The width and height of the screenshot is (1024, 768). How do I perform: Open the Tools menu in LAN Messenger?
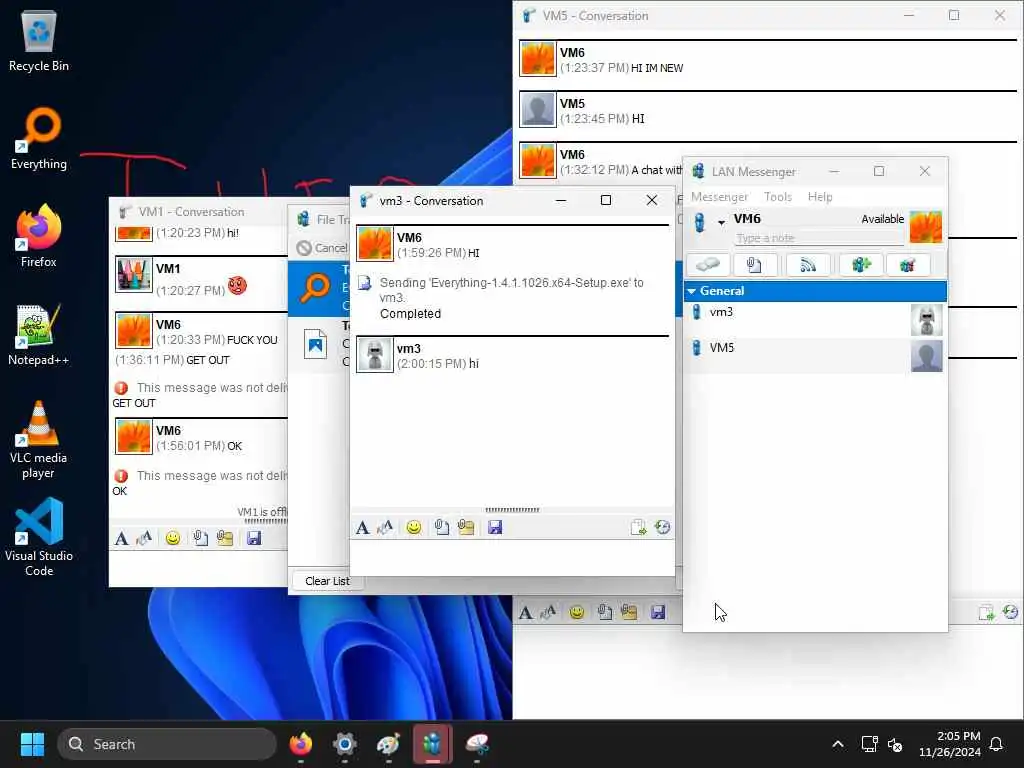[x=777, y=197]
